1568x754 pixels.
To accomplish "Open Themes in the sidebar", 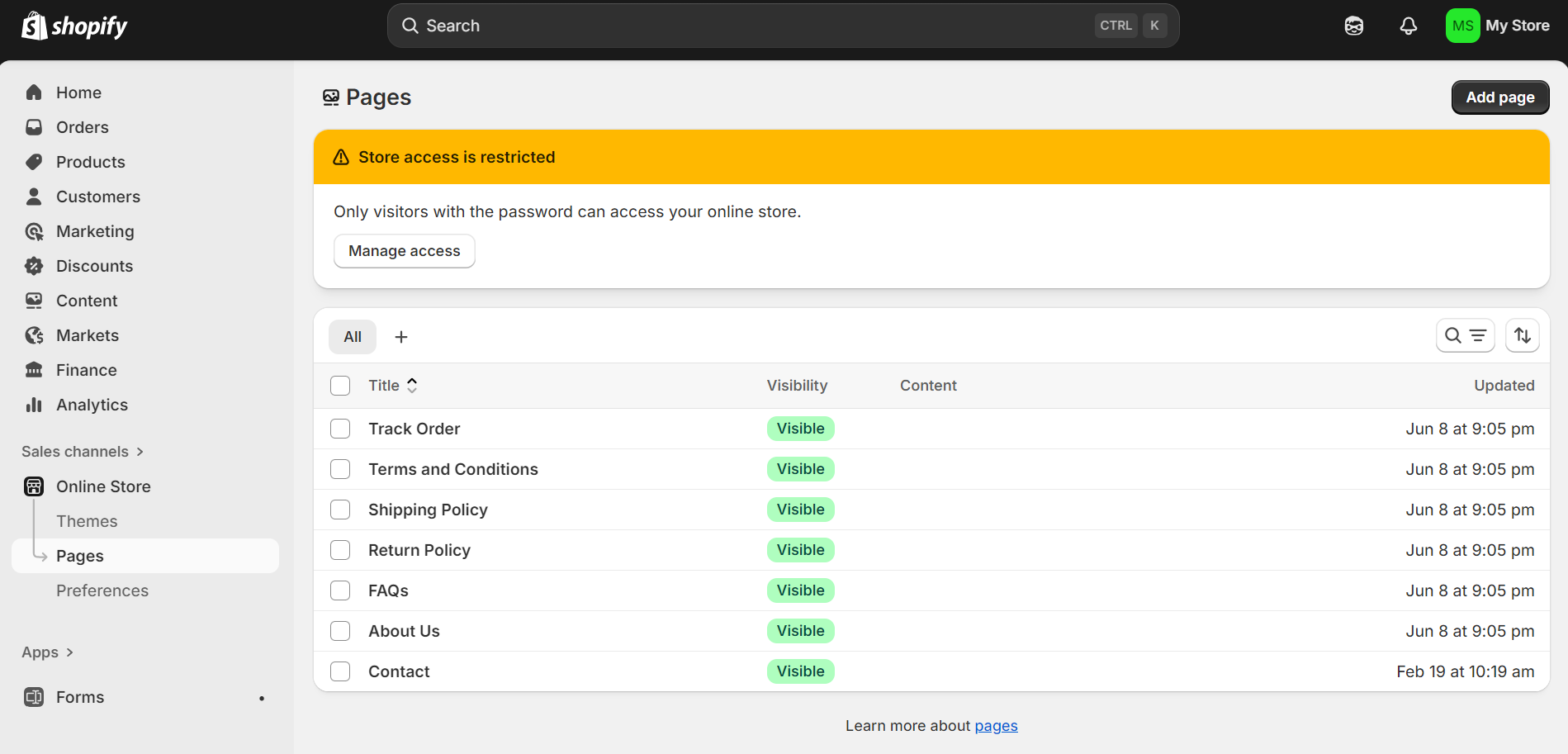I will [x=87, y=521].
